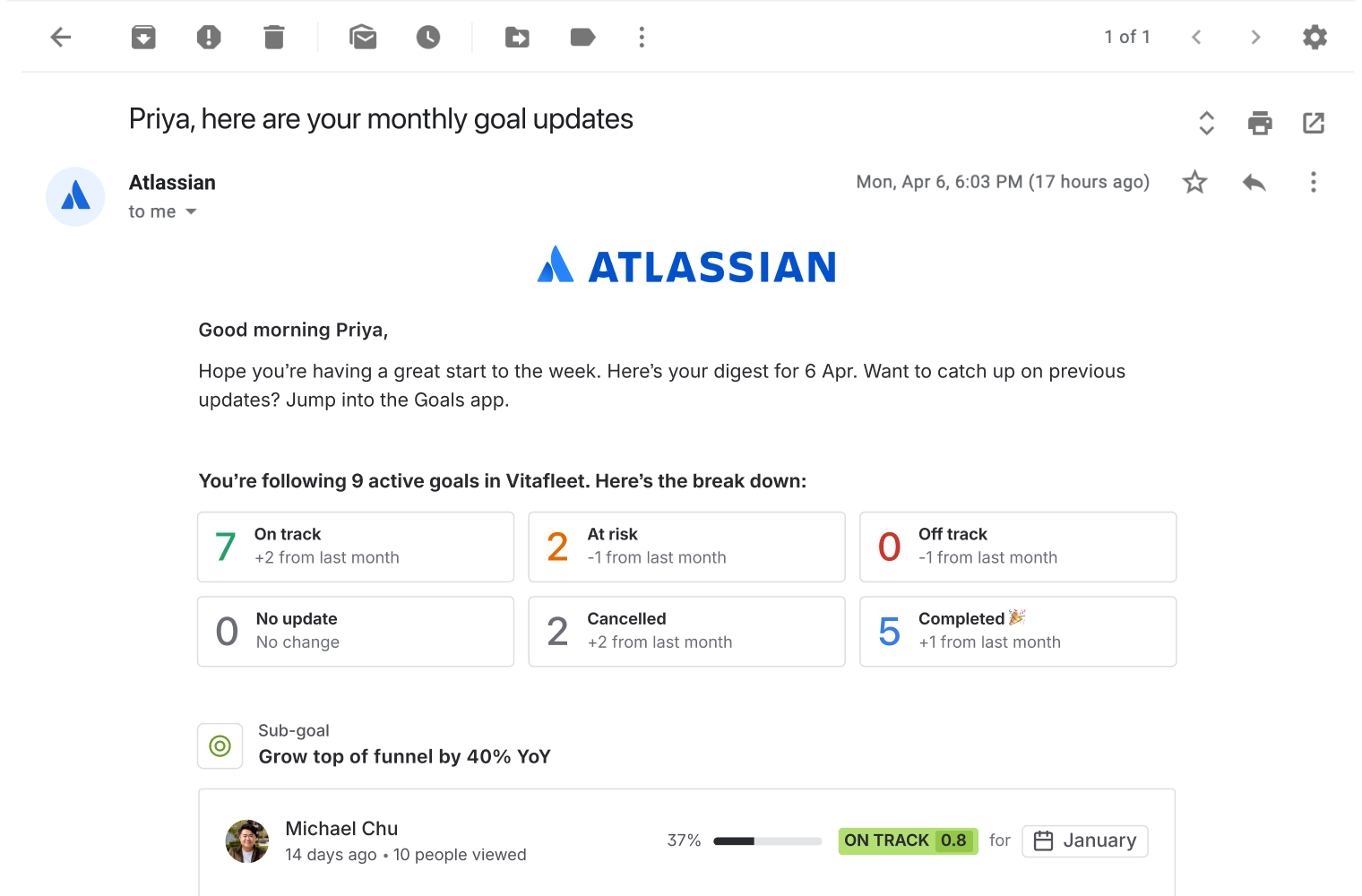Click the 37% progress bar
The width and height of the screenshot is (1362, 896).
[x=767, y=840]
